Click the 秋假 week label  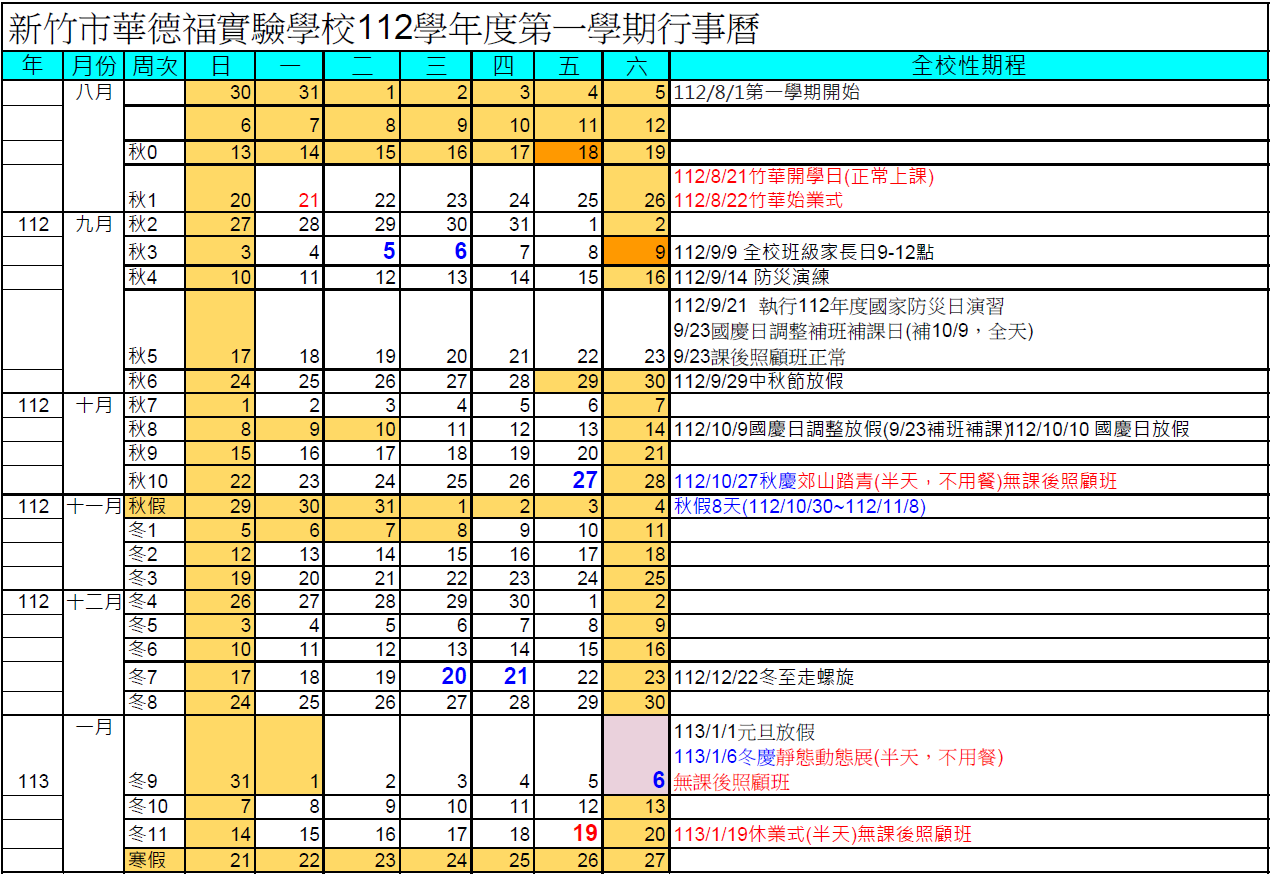click(146, 506)
